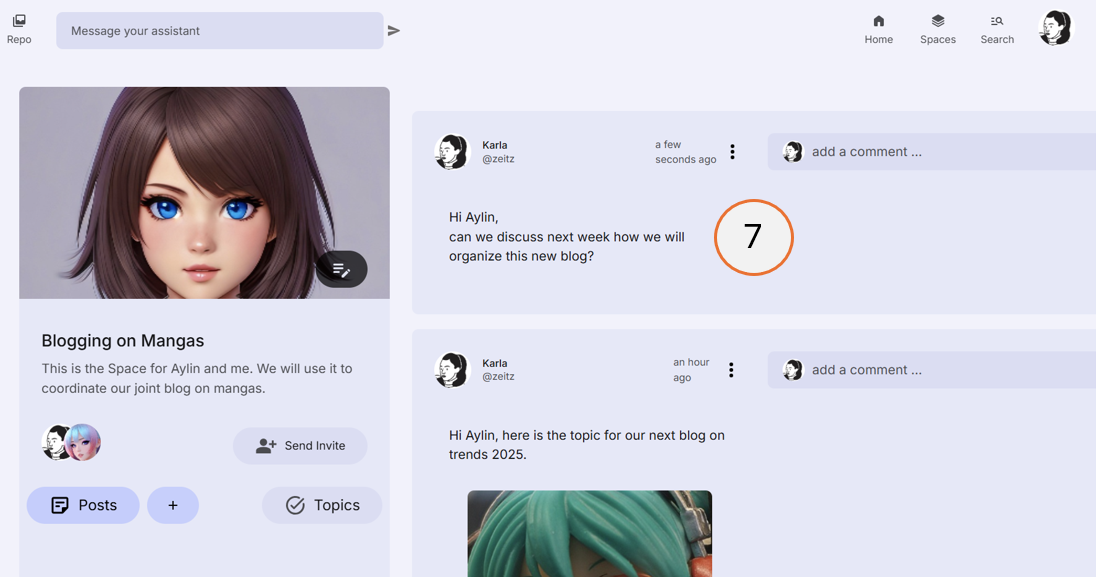Send the message using the paper plane icon

point(393,30)
